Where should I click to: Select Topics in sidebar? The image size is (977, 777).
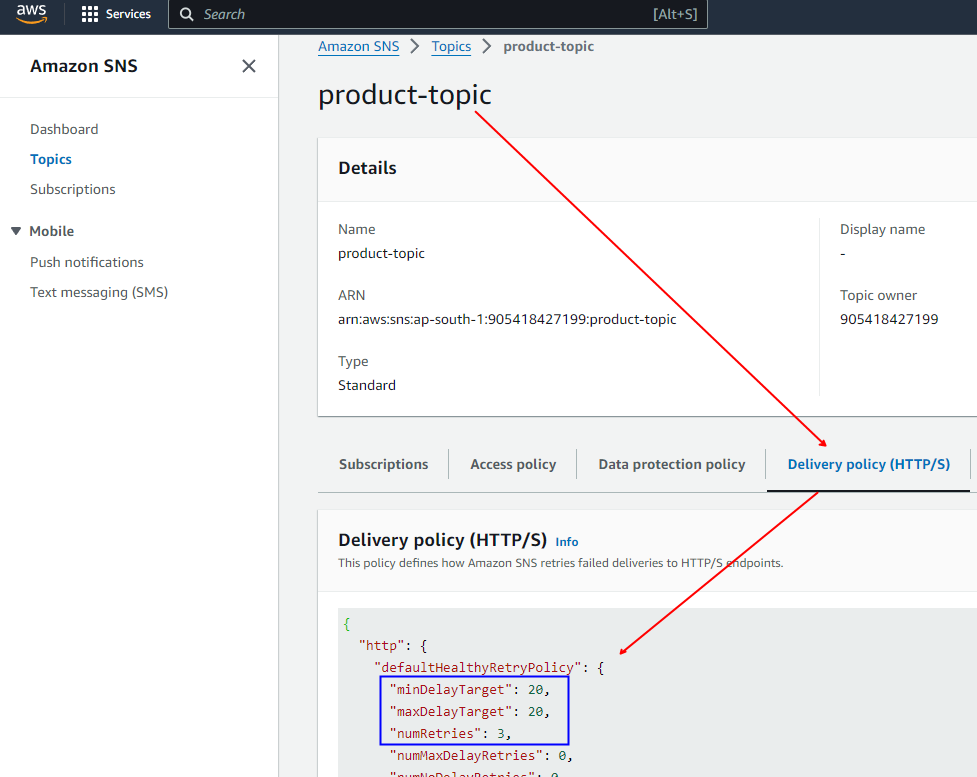point(51,159)
